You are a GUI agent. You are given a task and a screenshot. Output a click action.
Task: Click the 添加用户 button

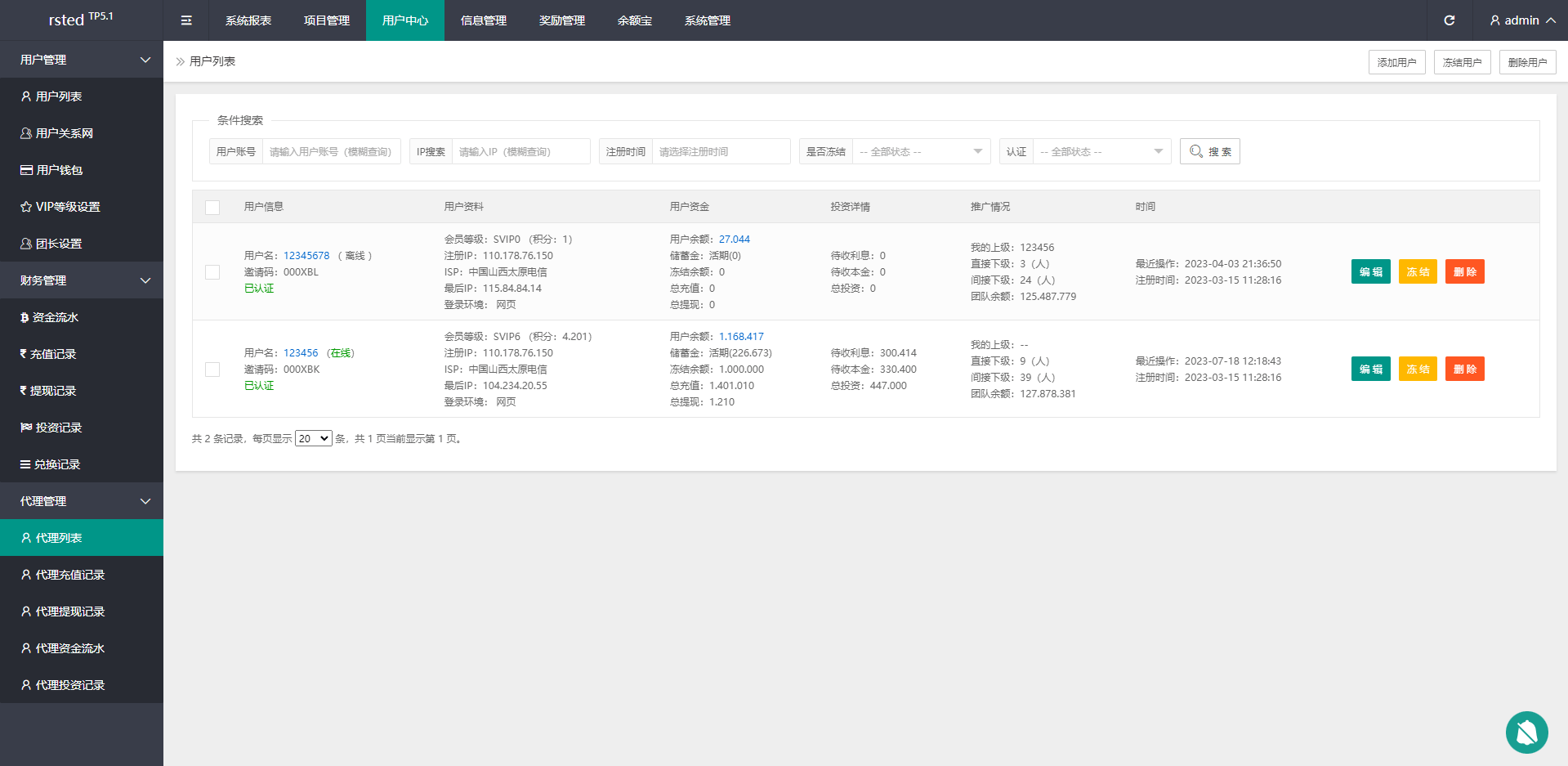[x=1396, y=62]
